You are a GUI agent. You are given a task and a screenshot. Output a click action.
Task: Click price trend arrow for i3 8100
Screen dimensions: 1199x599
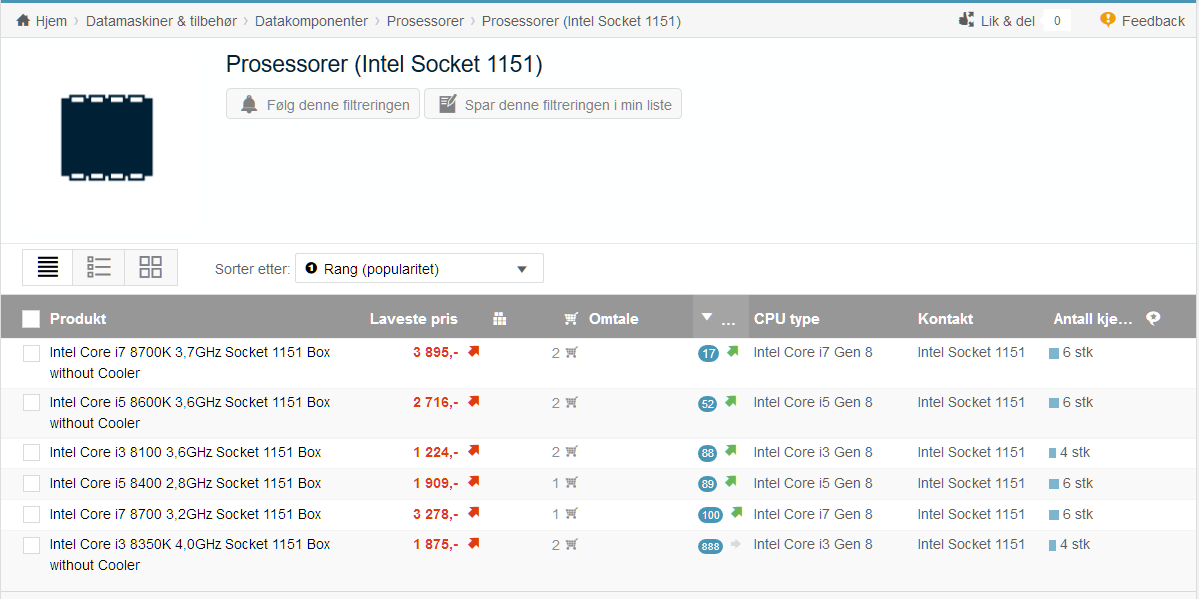coord(473,451)
